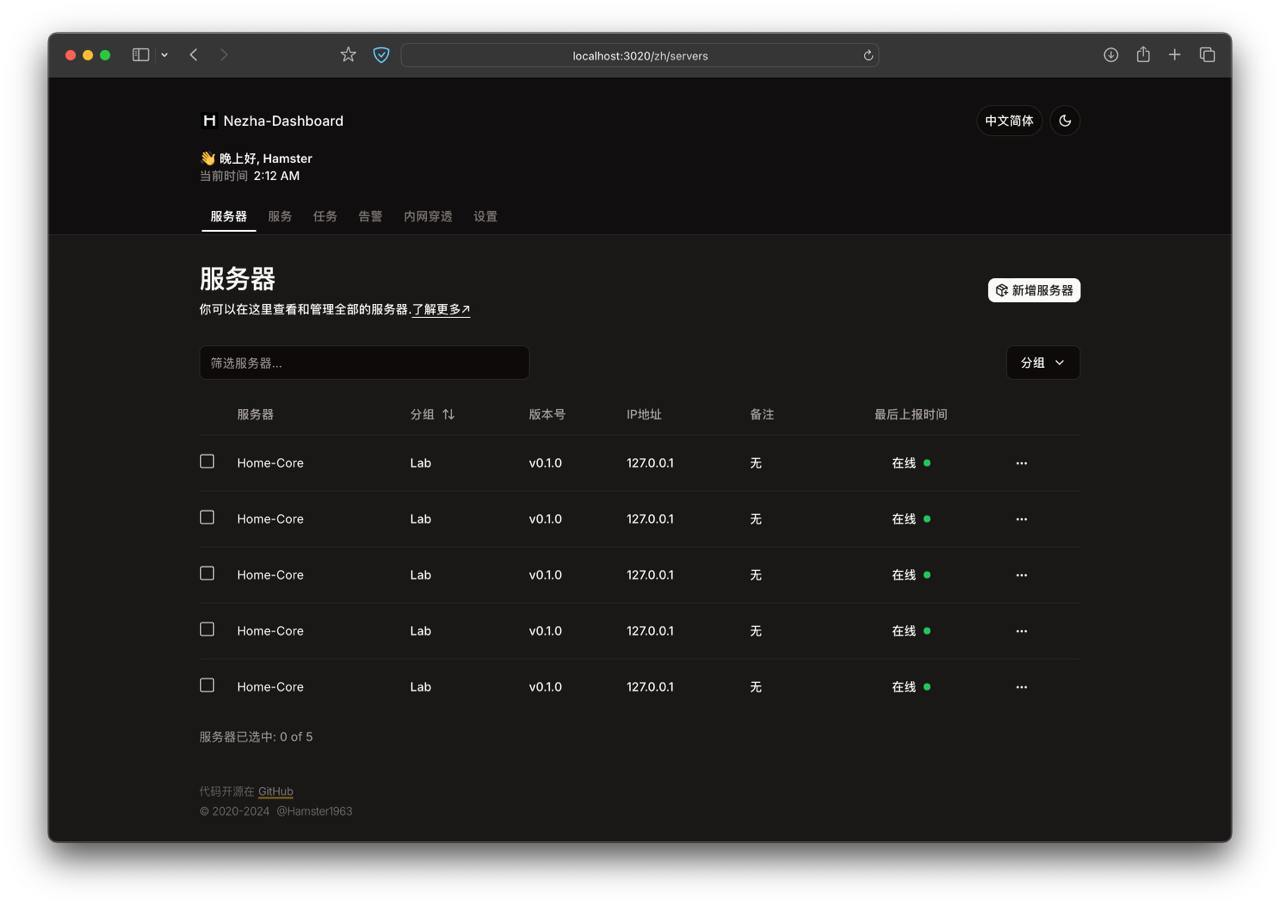
Task: Click the @Hamster1963 footer link
Action: pyautogui.click(x=314, y=811)
